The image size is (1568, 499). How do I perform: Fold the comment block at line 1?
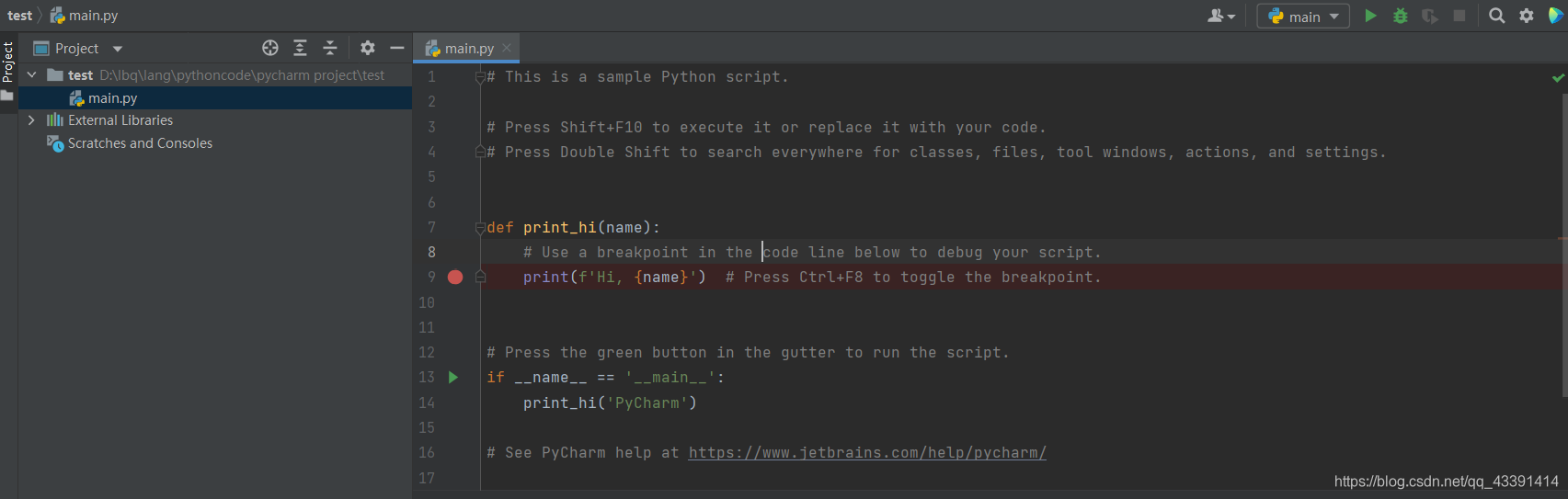(480, 77)
